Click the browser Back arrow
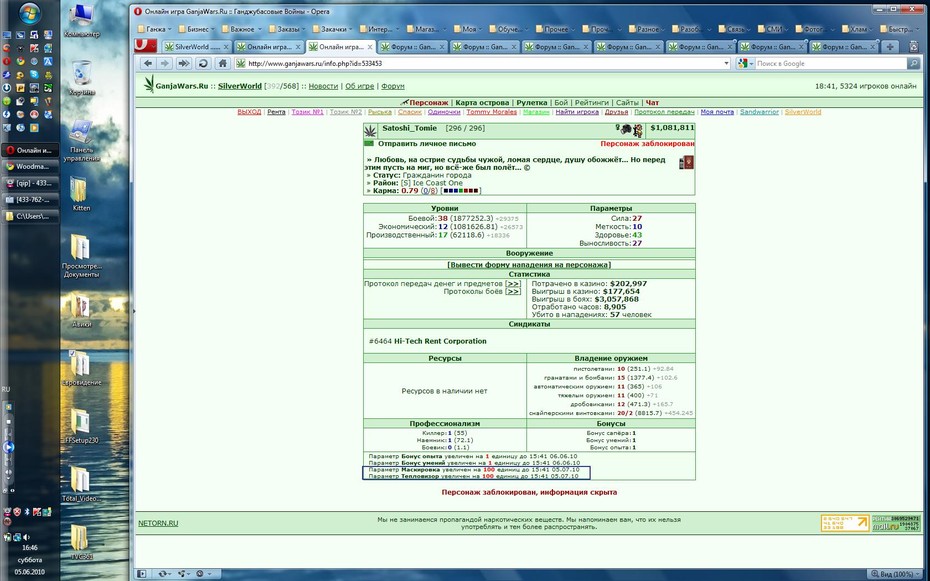The height and width of the screenshot is (581, 930). pos(148,63)
